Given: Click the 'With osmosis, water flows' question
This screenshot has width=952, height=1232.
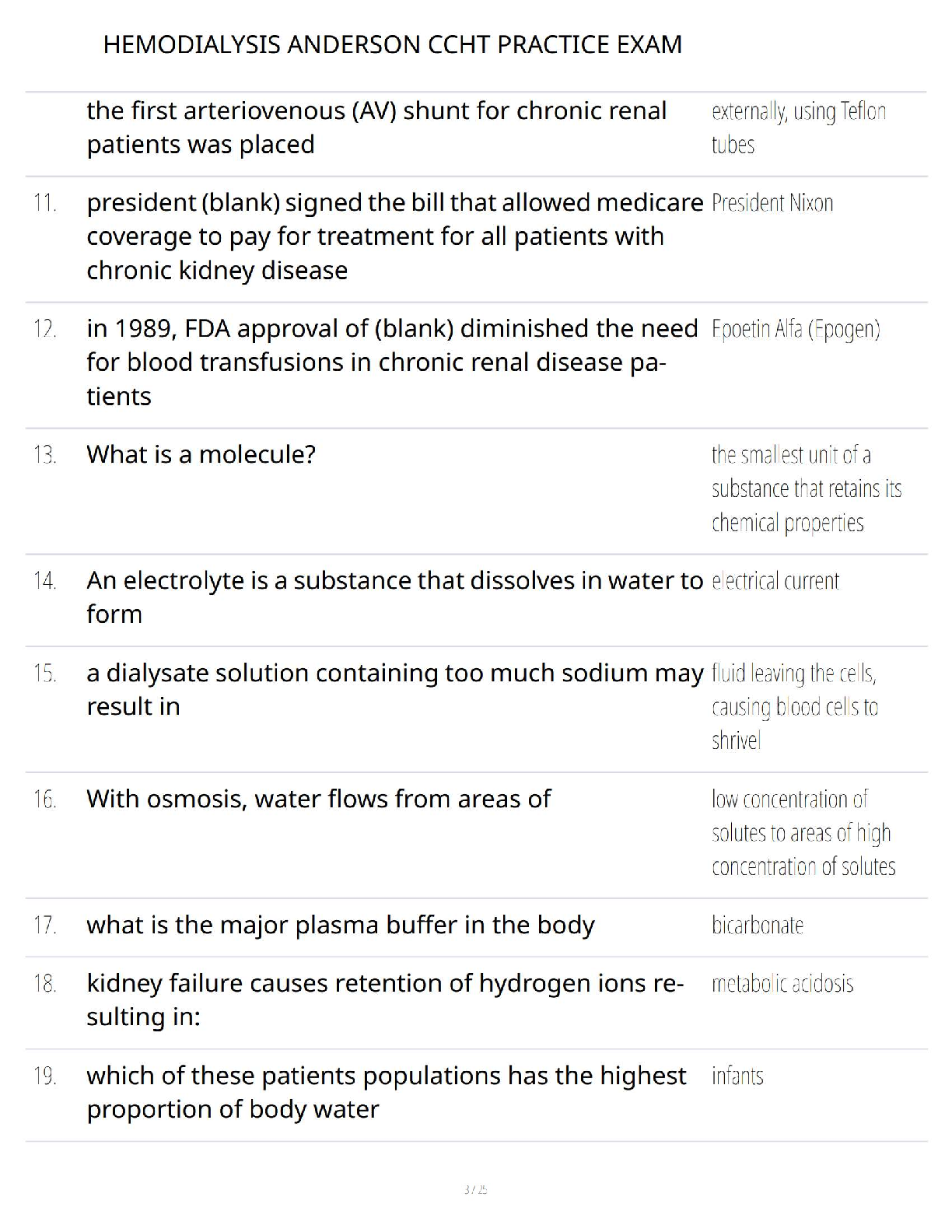Looking at the screenshot, I should click(319, 799).
